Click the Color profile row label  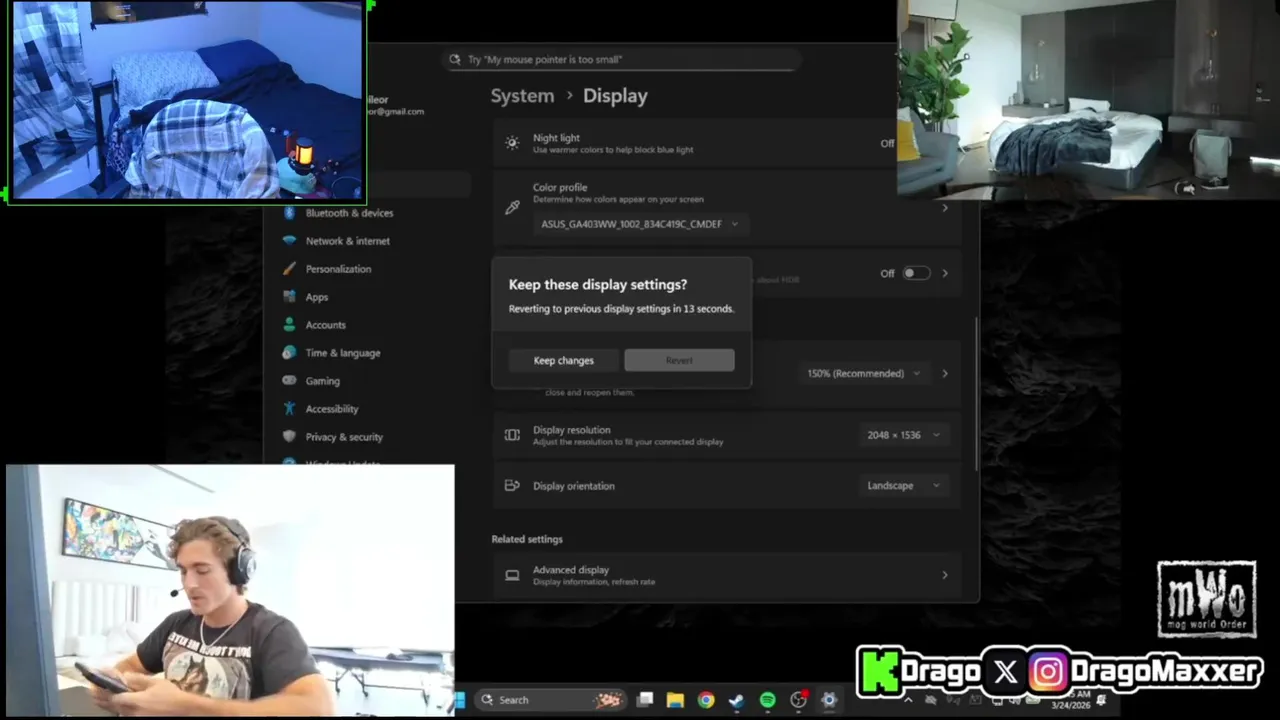click(560, 187)
